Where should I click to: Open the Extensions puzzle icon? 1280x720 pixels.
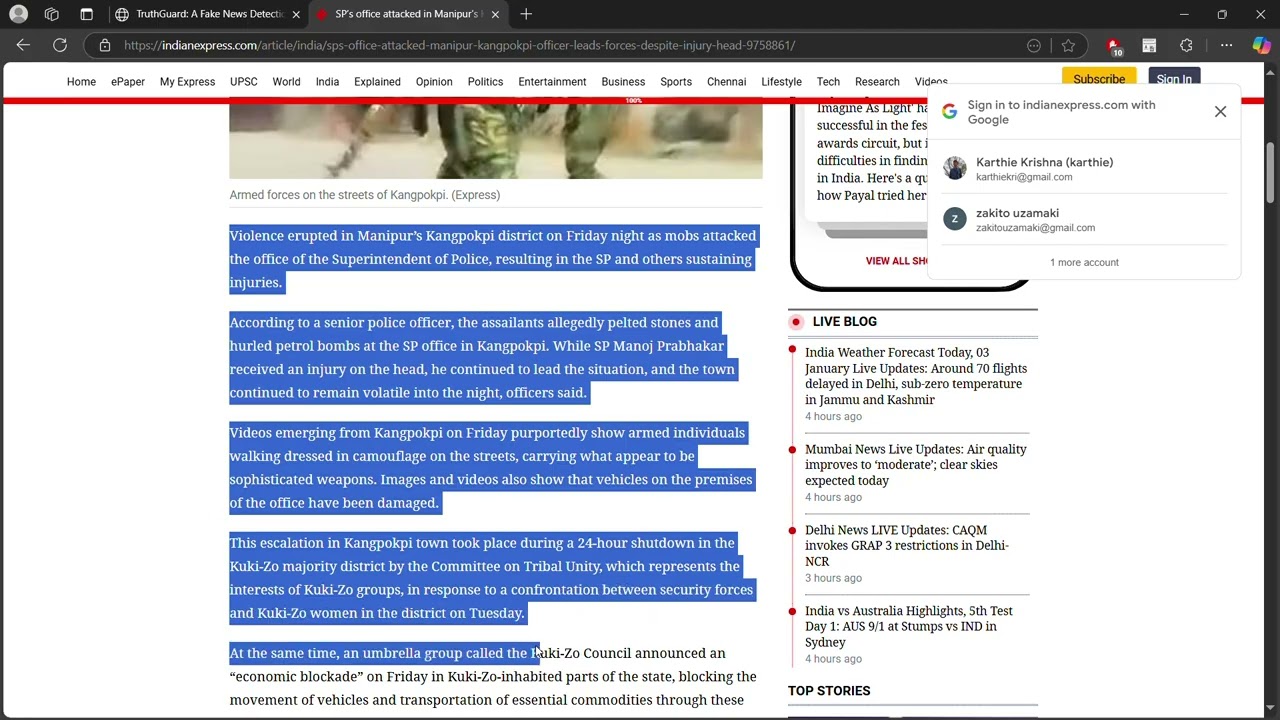(x=1186, y=45)
